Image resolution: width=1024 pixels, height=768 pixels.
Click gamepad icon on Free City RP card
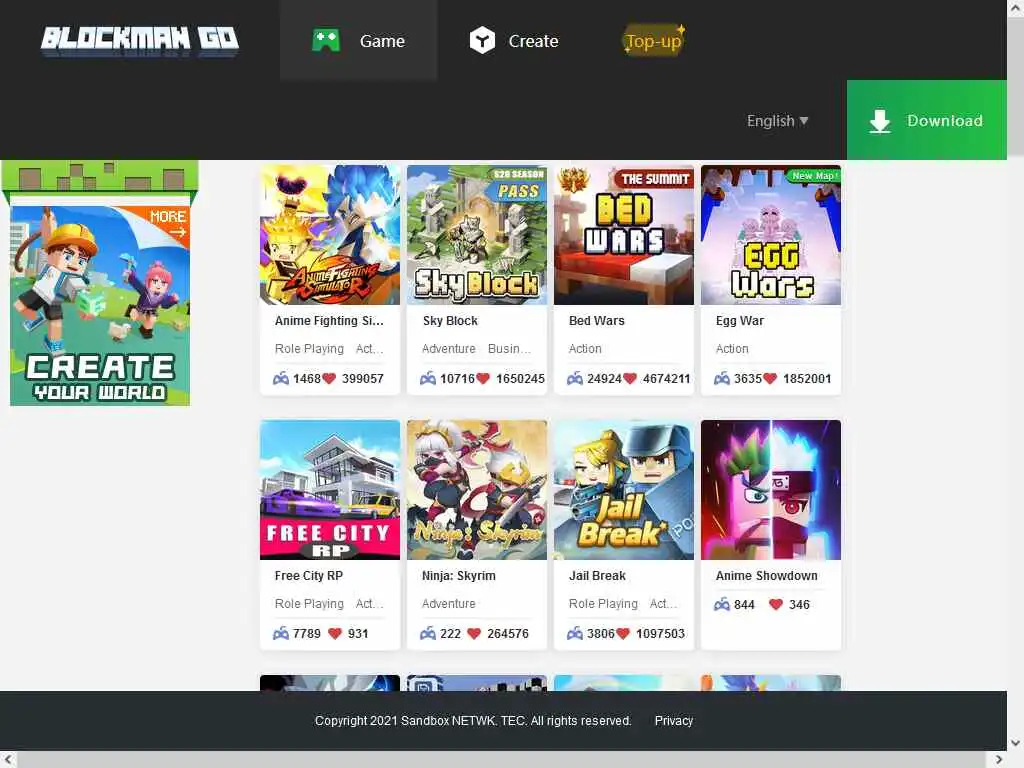(281, 633)
